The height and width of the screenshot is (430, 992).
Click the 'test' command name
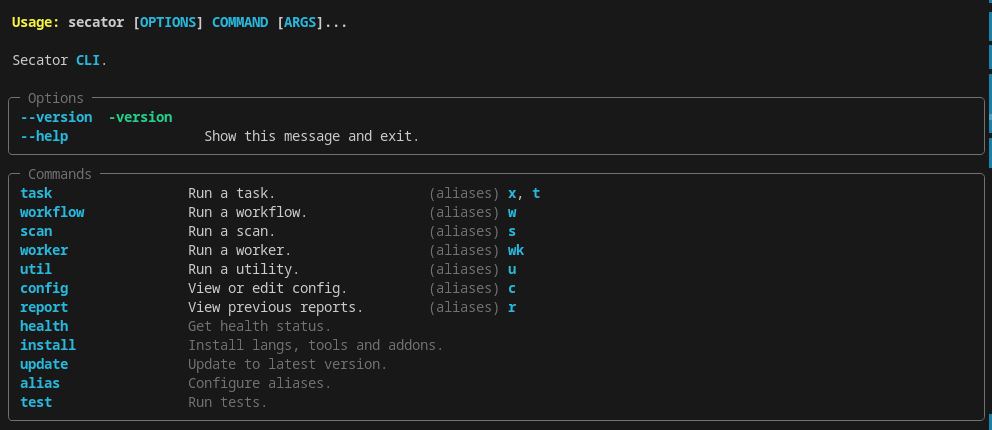click(x=36, y=402)
